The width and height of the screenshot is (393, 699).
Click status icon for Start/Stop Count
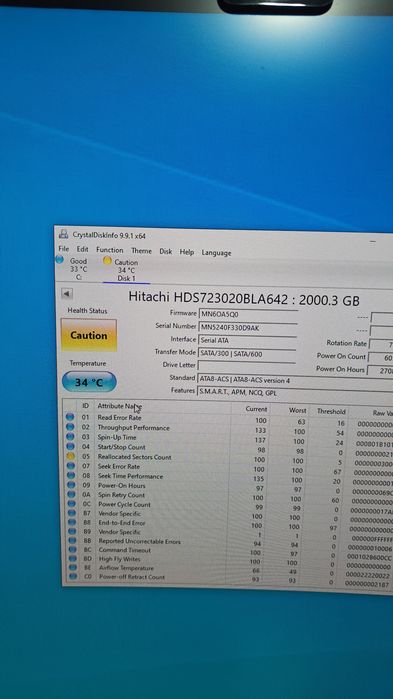coord(70,446)
